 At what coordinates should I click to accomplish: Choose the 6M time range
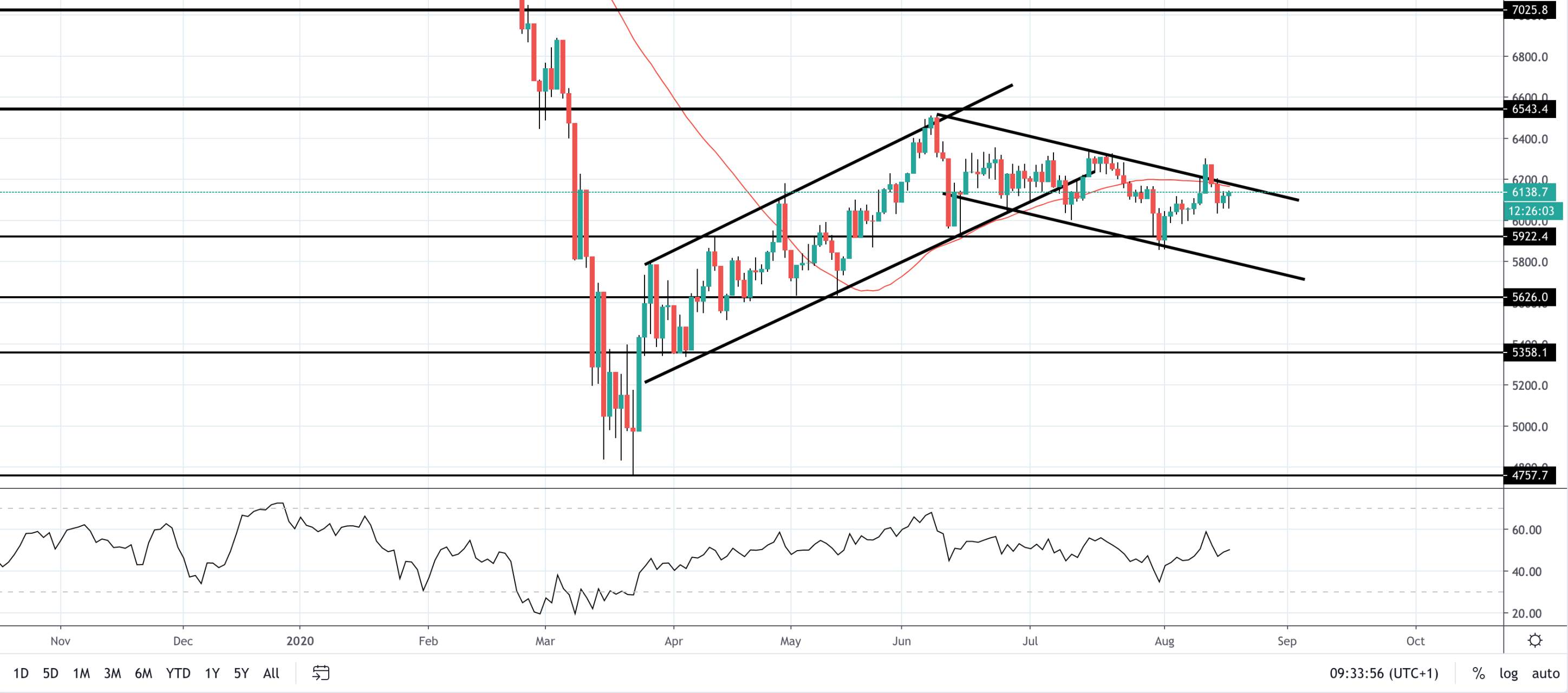tap(143, 673)
